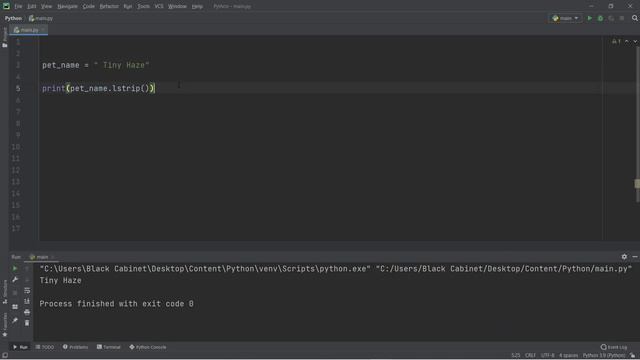Click the wrench icon in Run panel
This screenshot has height=360, width=640.
[x=15, y=280]
